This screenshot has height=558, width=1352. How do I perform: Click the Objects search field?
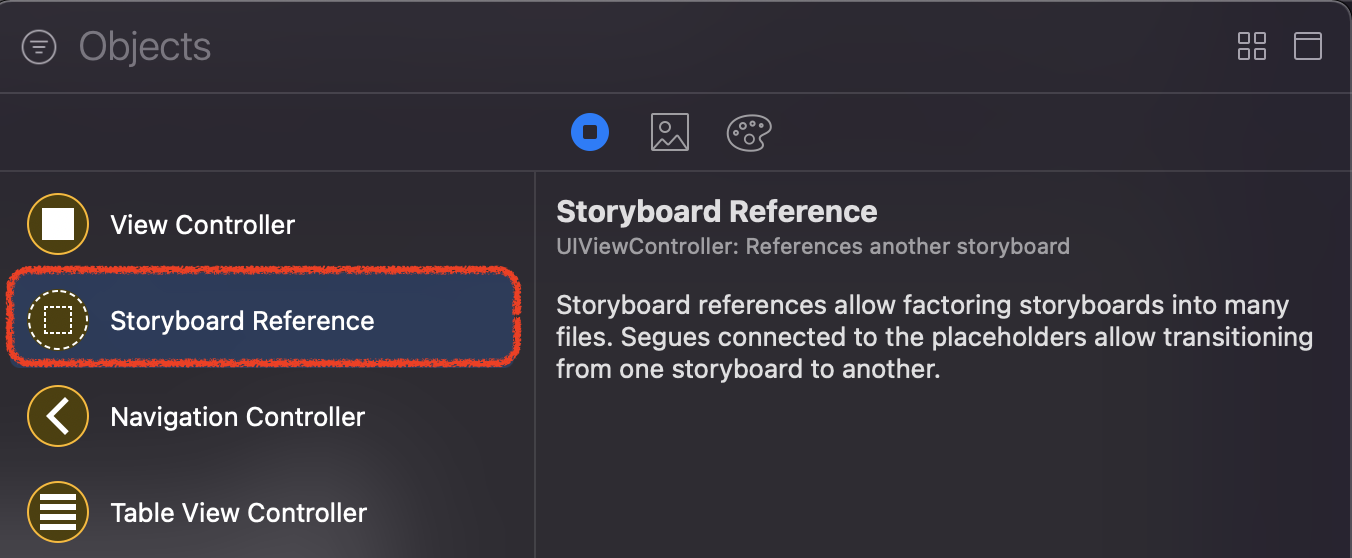coord(400,47)
